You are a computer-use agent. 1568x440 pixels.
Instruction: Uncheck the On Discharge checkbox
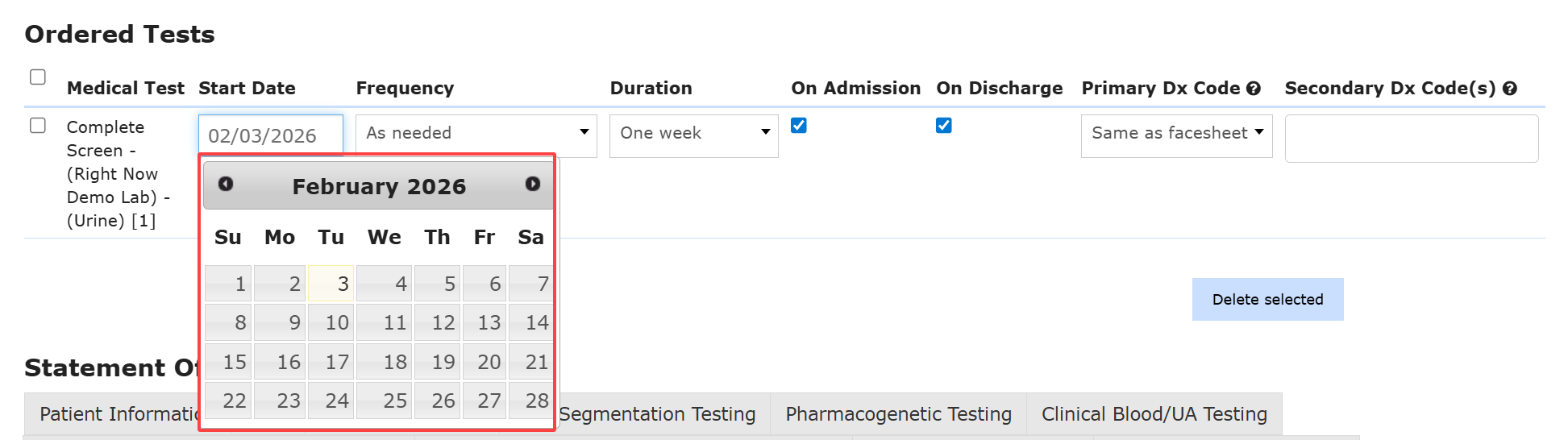944,126
